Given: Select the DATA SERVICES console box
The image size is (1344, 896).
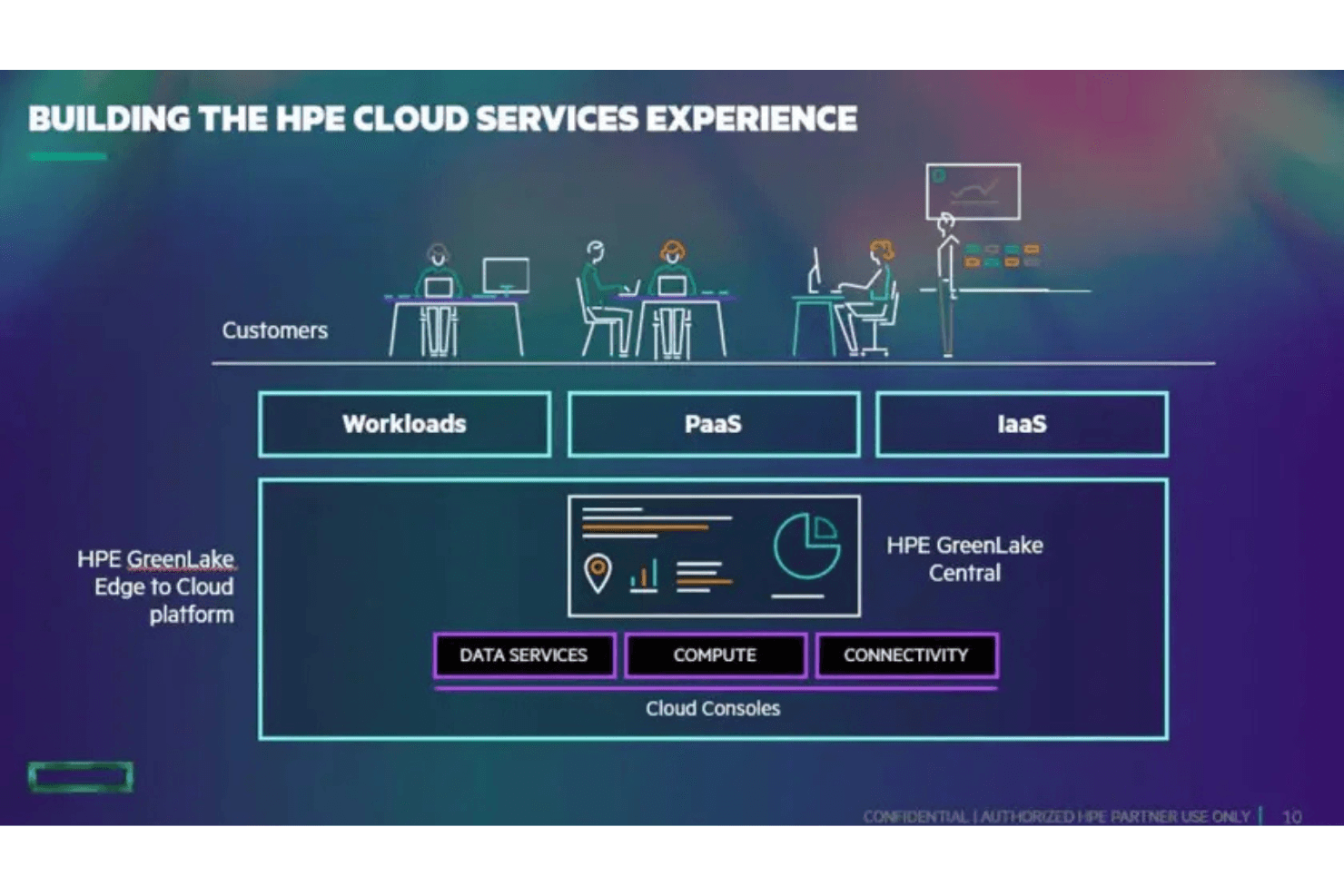Looking at the screenshot, I should [x=524, y=655].
